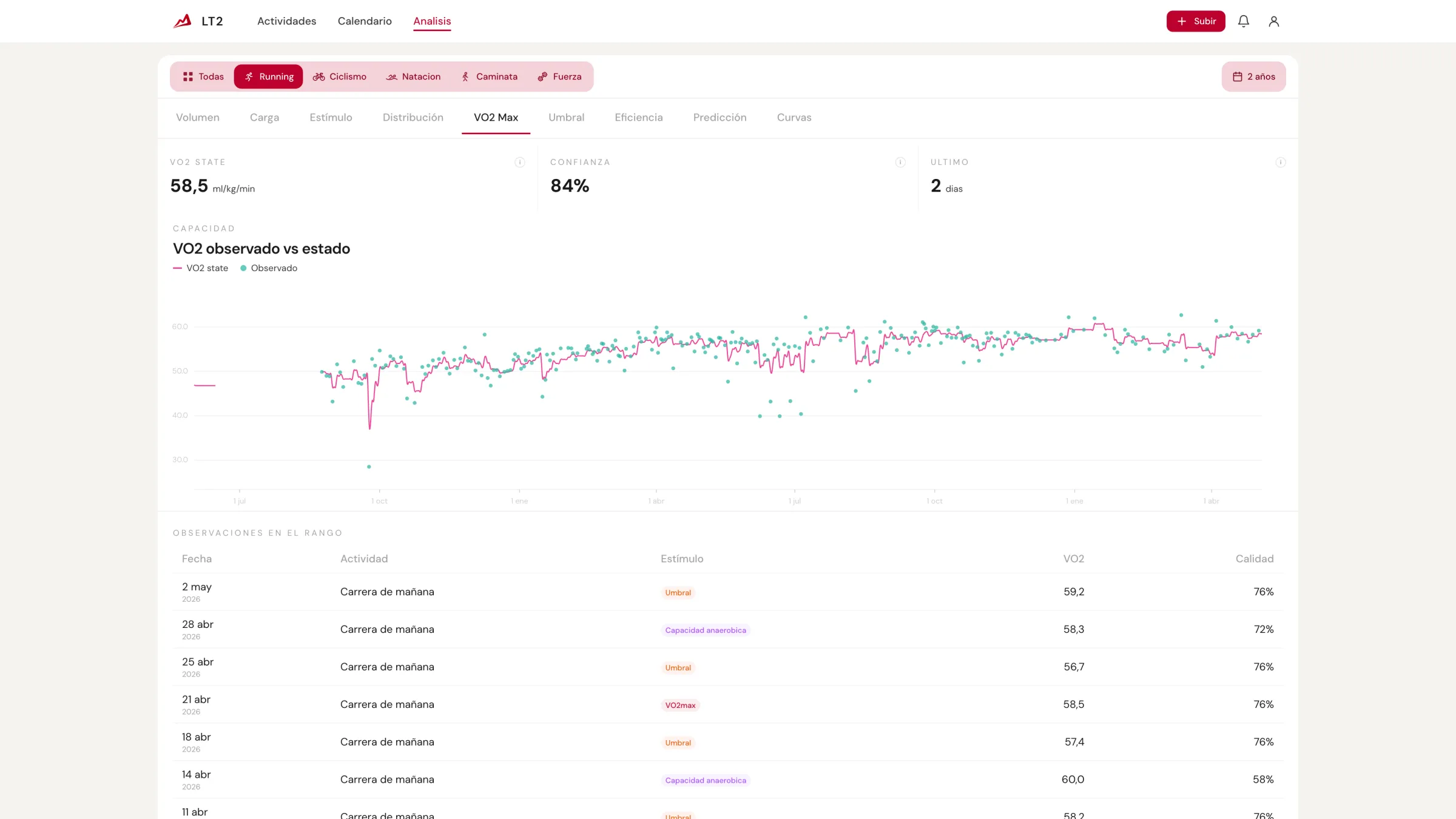Filter by Natacion sport

[413, 76]
